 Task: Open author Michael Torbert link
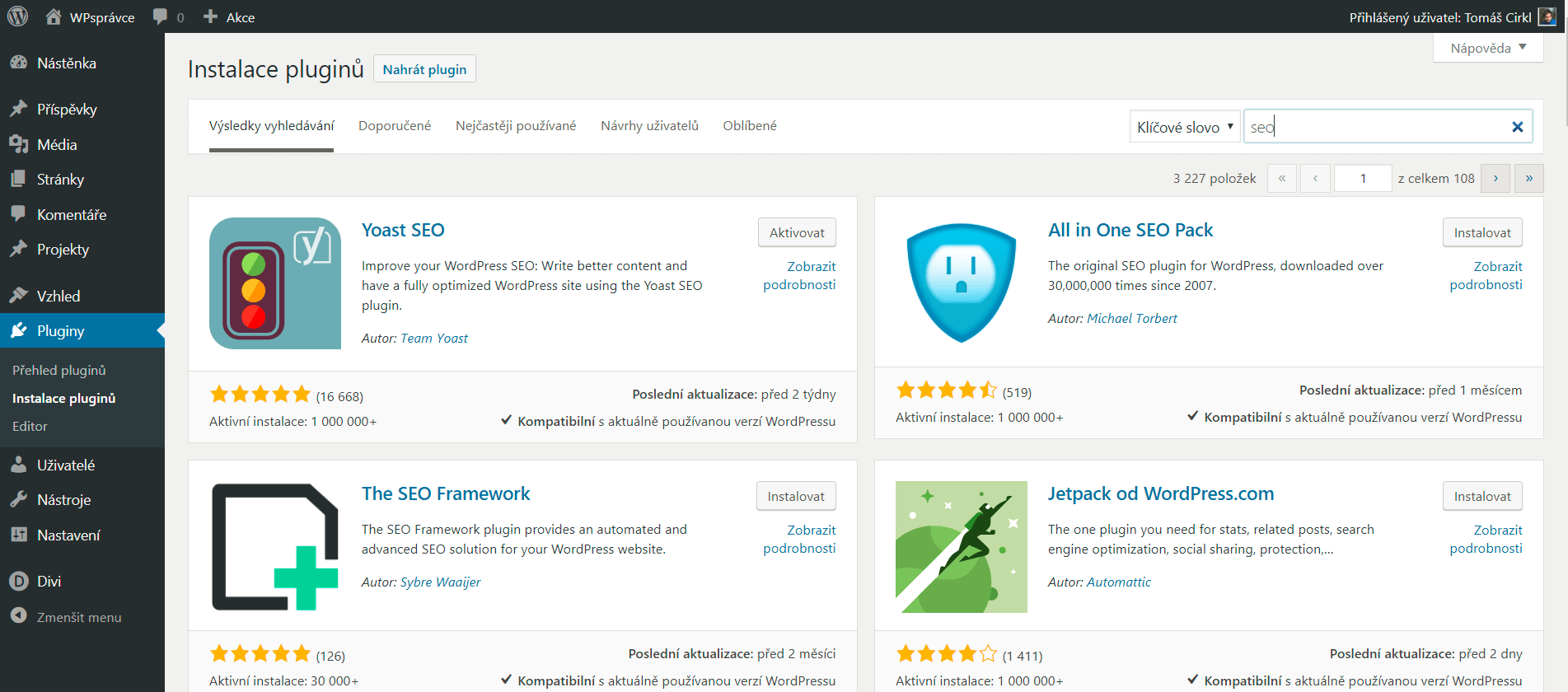(x=1132, y=318)
